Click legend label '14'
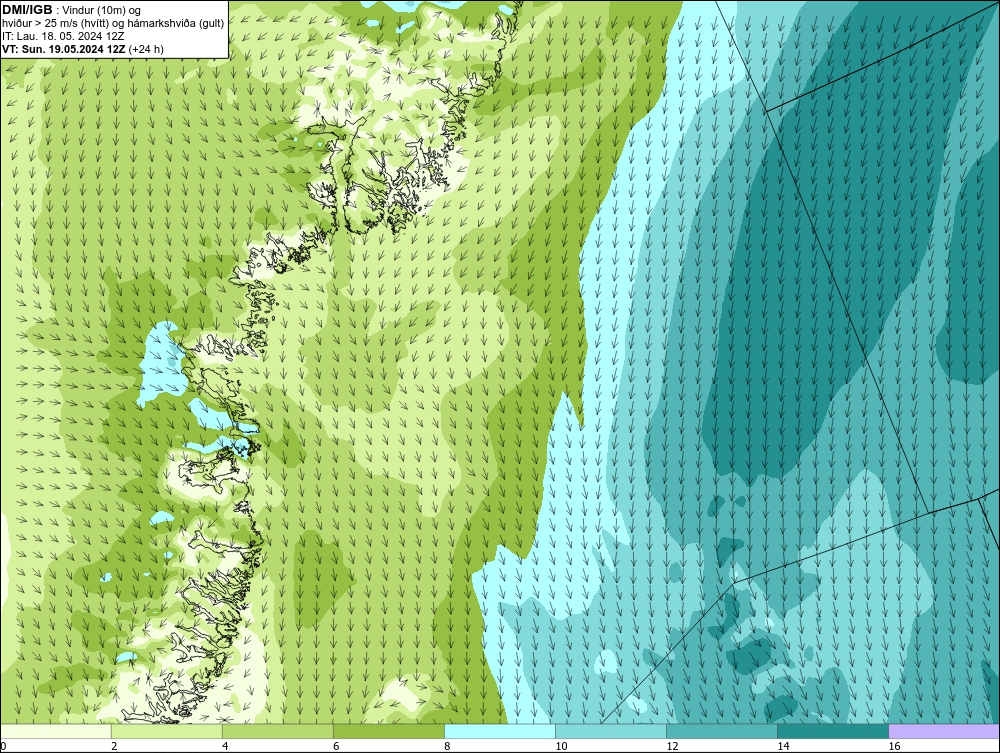This screenshot has height=753, width=1000. click(783, 746)
